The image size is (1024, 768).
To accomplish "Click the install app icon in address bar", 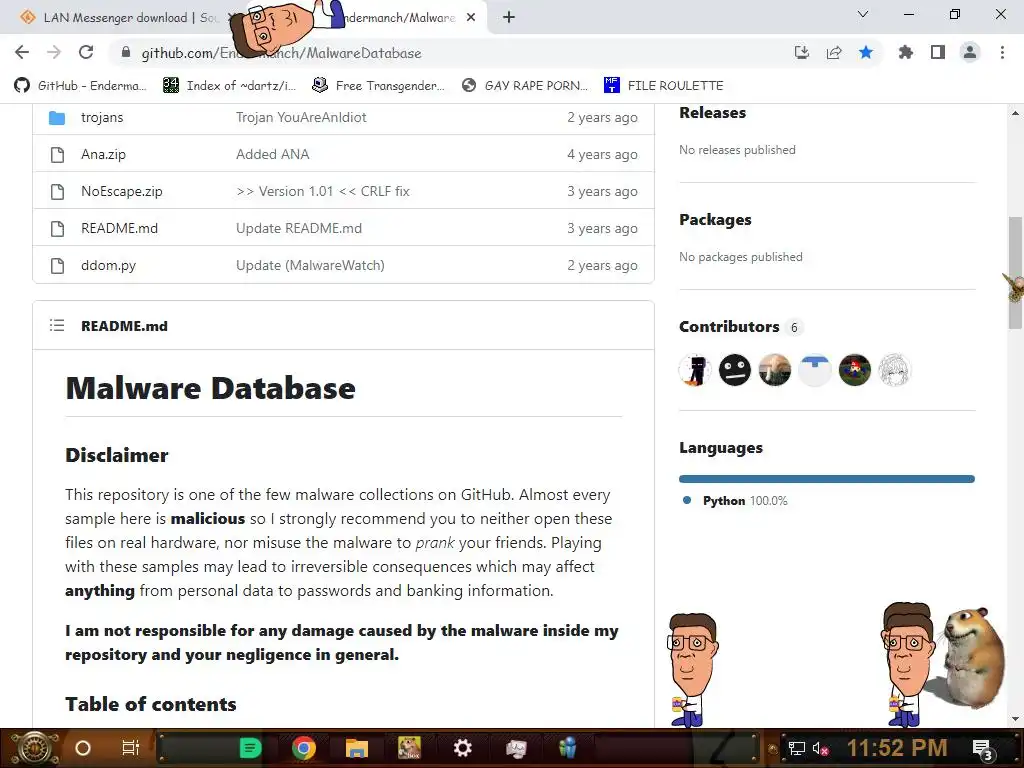I will tap(801, 52).
